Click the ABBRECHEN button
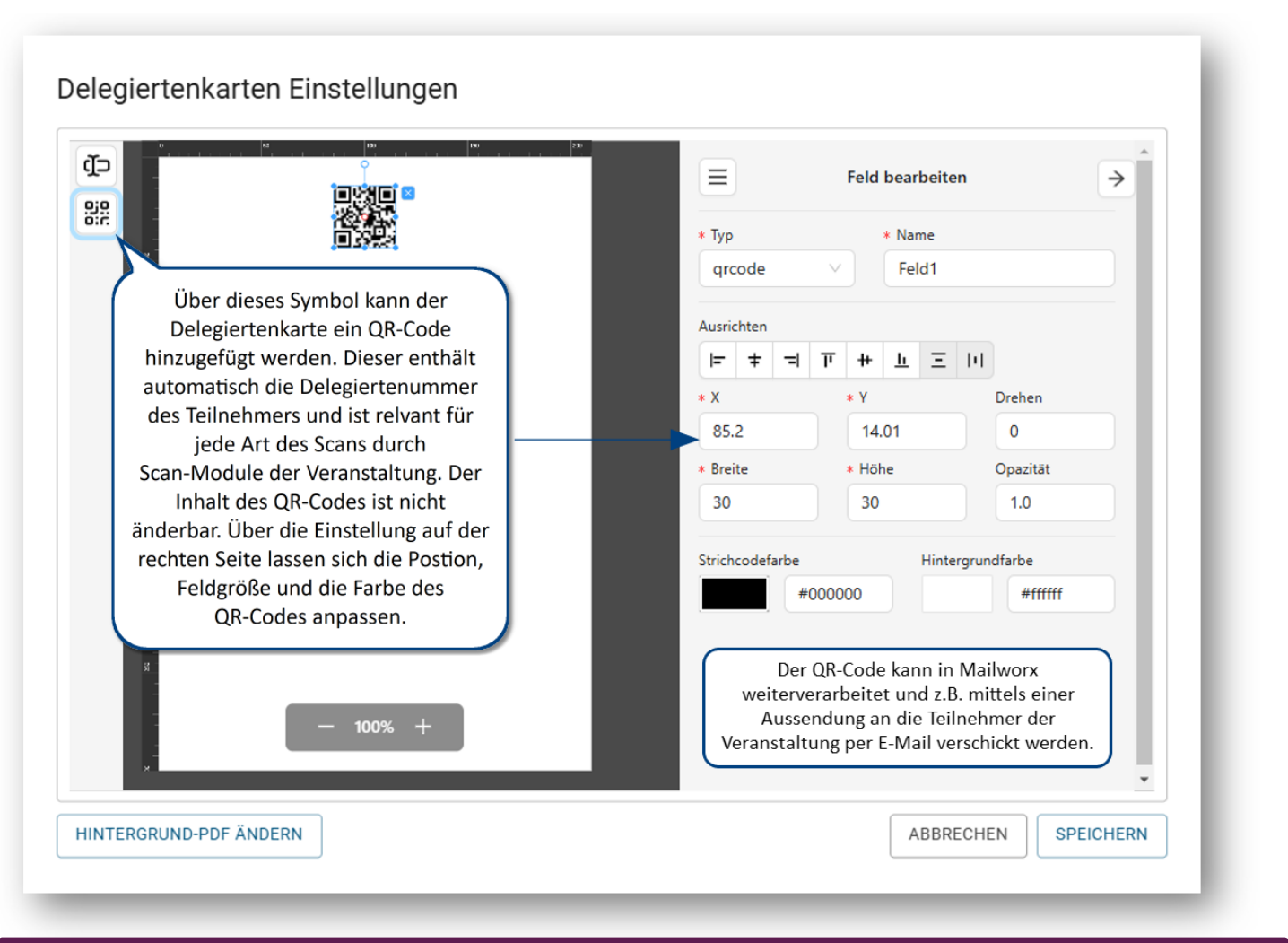 (958, 835)
